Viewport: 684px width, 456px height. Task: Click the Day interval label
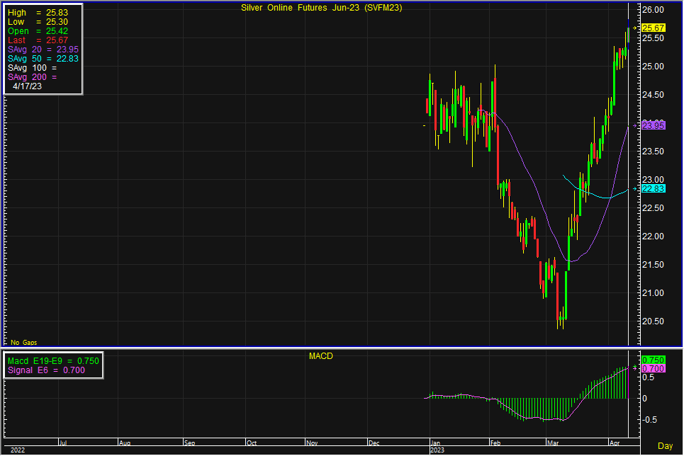click(x=664, y=444)
